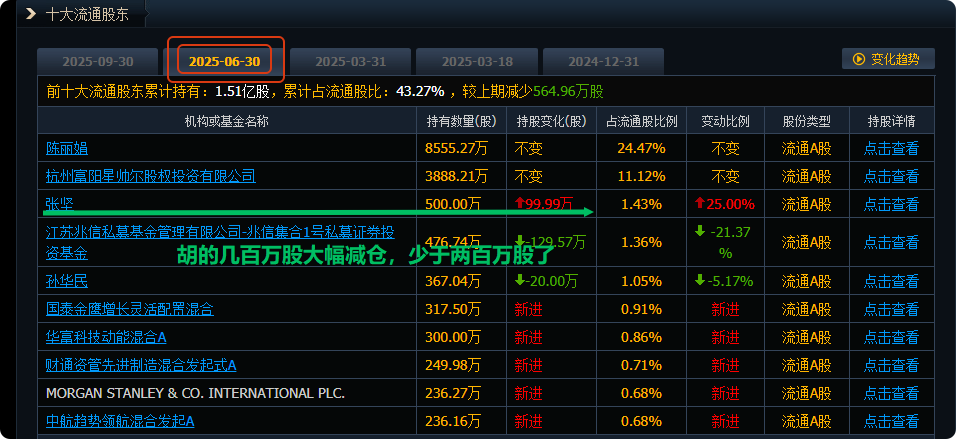Click the 变动比例 column header
Screen dimensions: 956x439
726,121
